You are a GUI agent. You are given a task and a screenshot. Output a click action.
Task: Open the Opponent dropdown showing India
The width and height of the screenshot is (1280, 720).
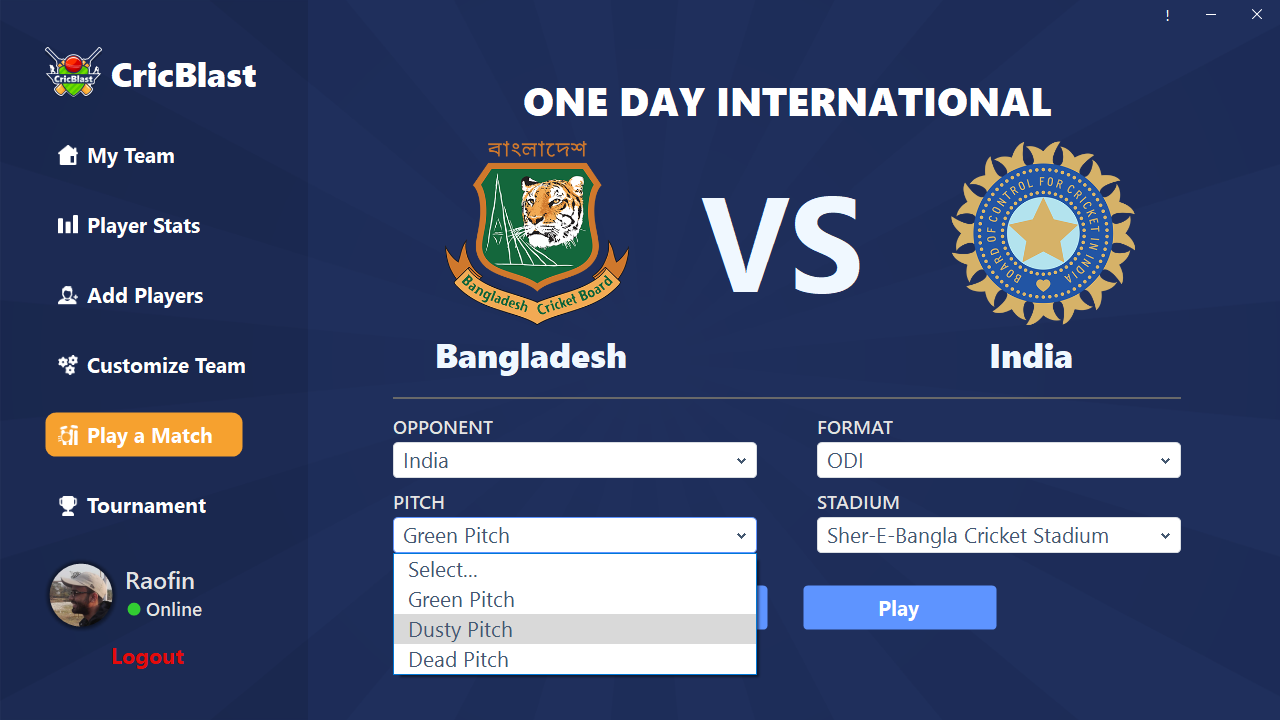pos(575,460)
